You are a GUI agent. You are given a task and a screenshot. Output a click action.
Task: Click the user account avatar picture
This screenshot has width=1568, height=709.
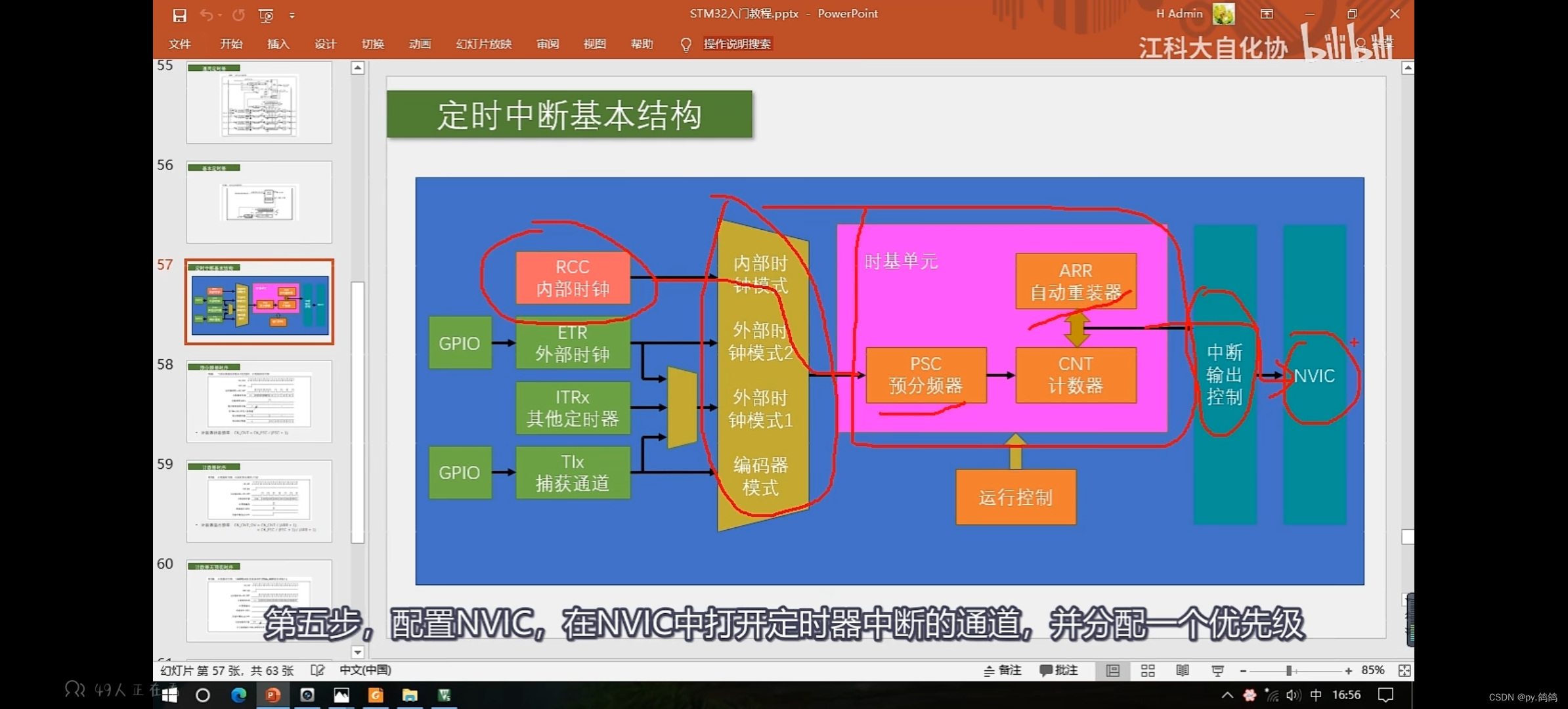pyautogui.click(x=1223, y=14)
